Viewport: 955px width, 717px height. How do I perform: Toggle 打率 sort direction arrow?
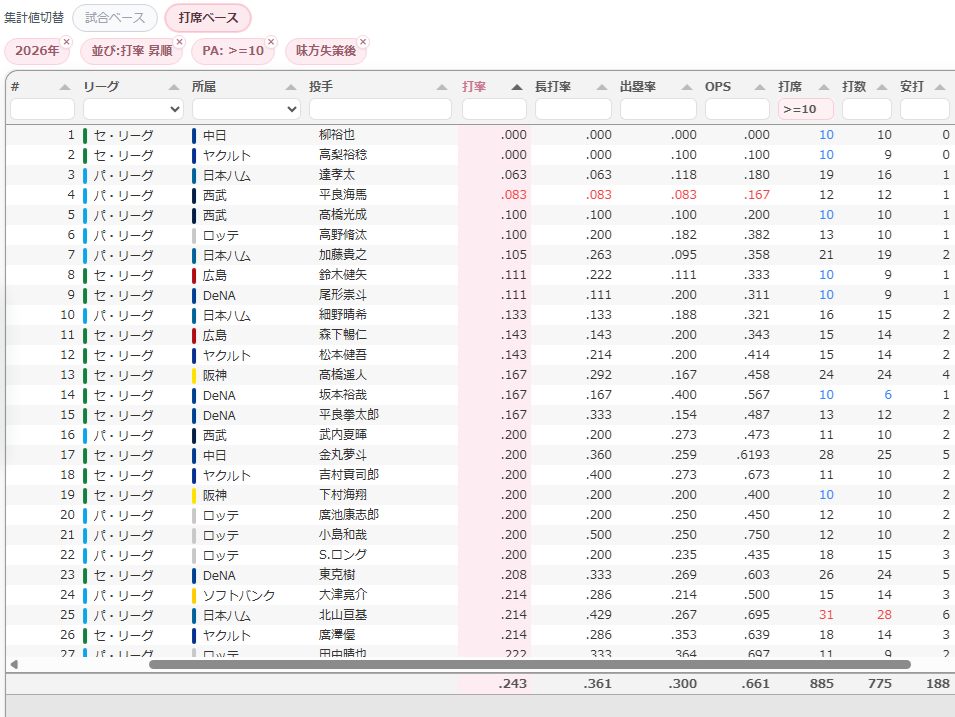(516, 87)
